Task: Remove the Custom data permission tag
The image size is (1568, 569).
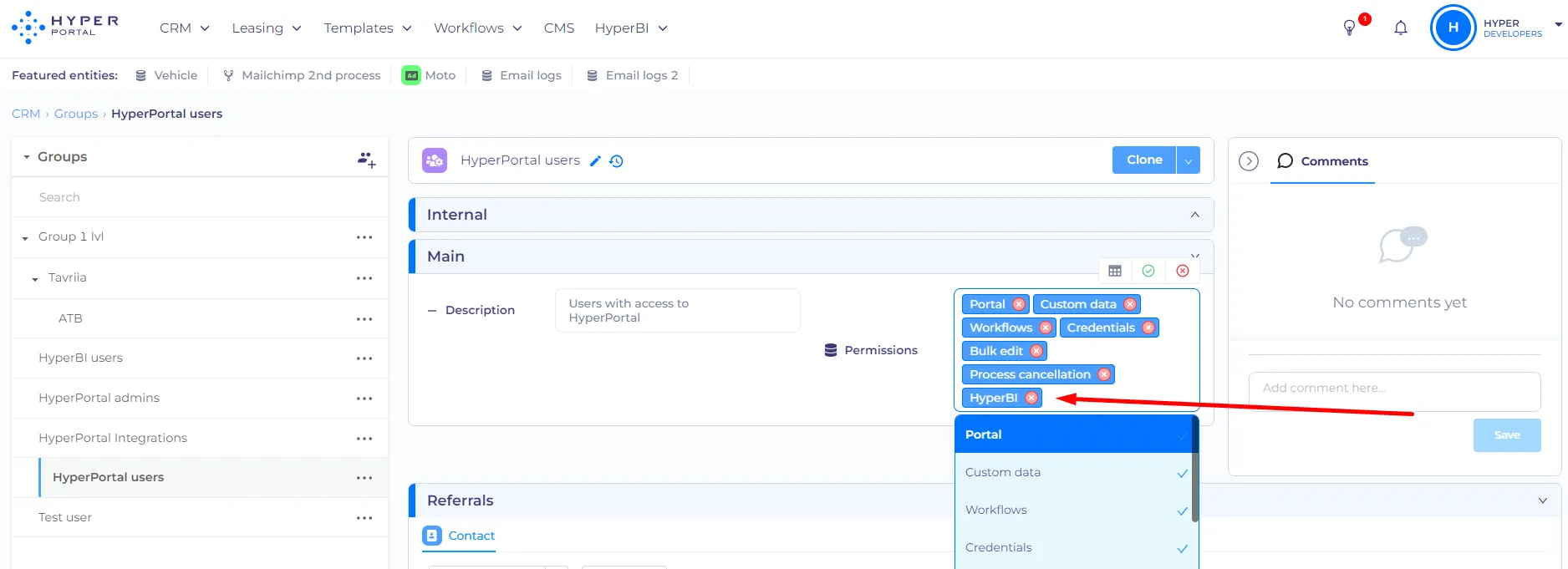Action: click(1130, 304)
